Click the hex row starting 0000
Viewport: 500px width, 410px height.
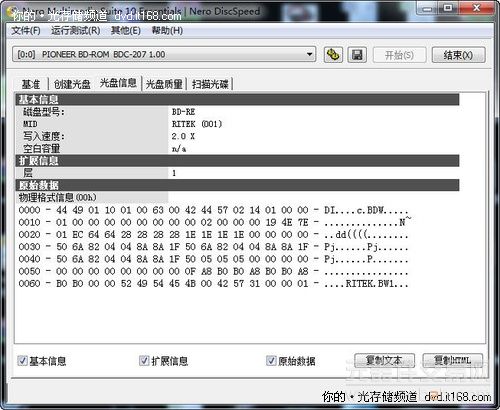[213, 210]
